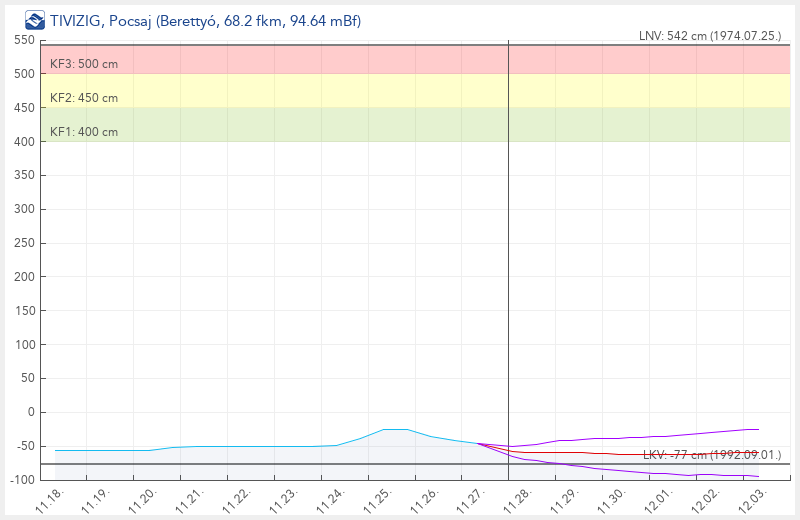Select the KF2: 450 cm label
The image size is (800, 520).
(84, 98)
